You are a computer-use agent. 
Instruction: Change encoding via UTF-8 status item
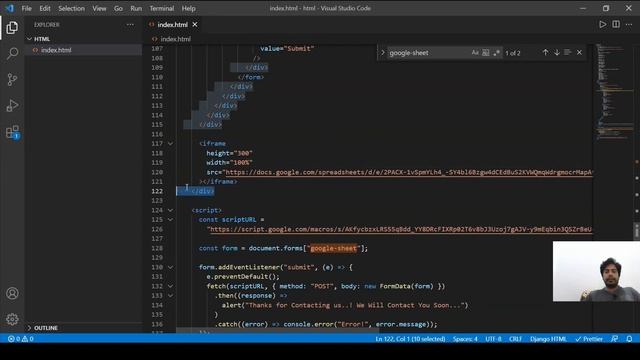(493, 339)
